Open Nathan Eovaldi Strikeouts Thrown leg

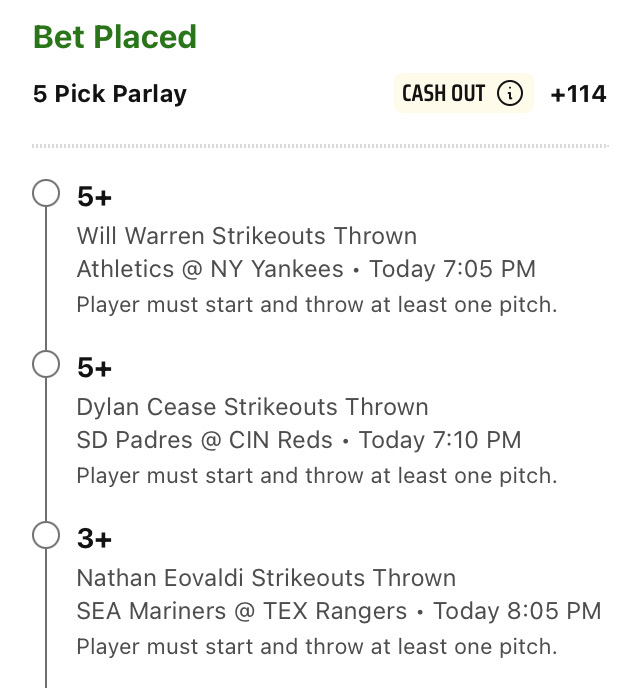pos(267,578)
